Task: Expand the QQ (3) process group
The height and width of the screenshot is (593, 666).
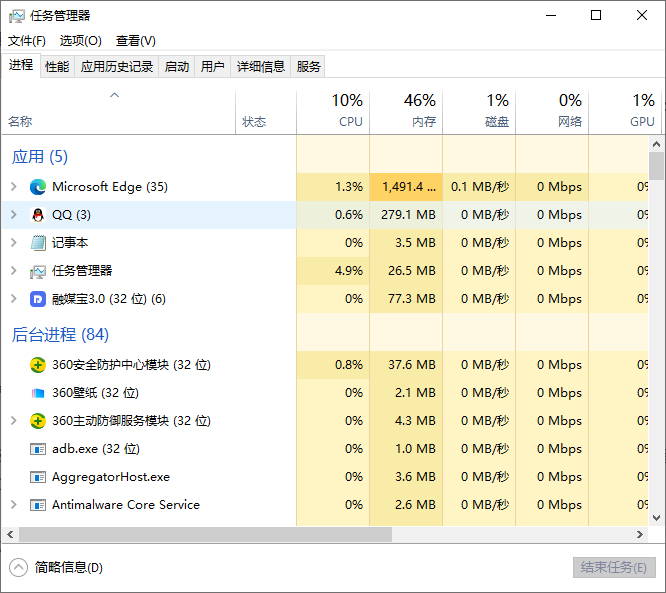Action: pos(14,215)
